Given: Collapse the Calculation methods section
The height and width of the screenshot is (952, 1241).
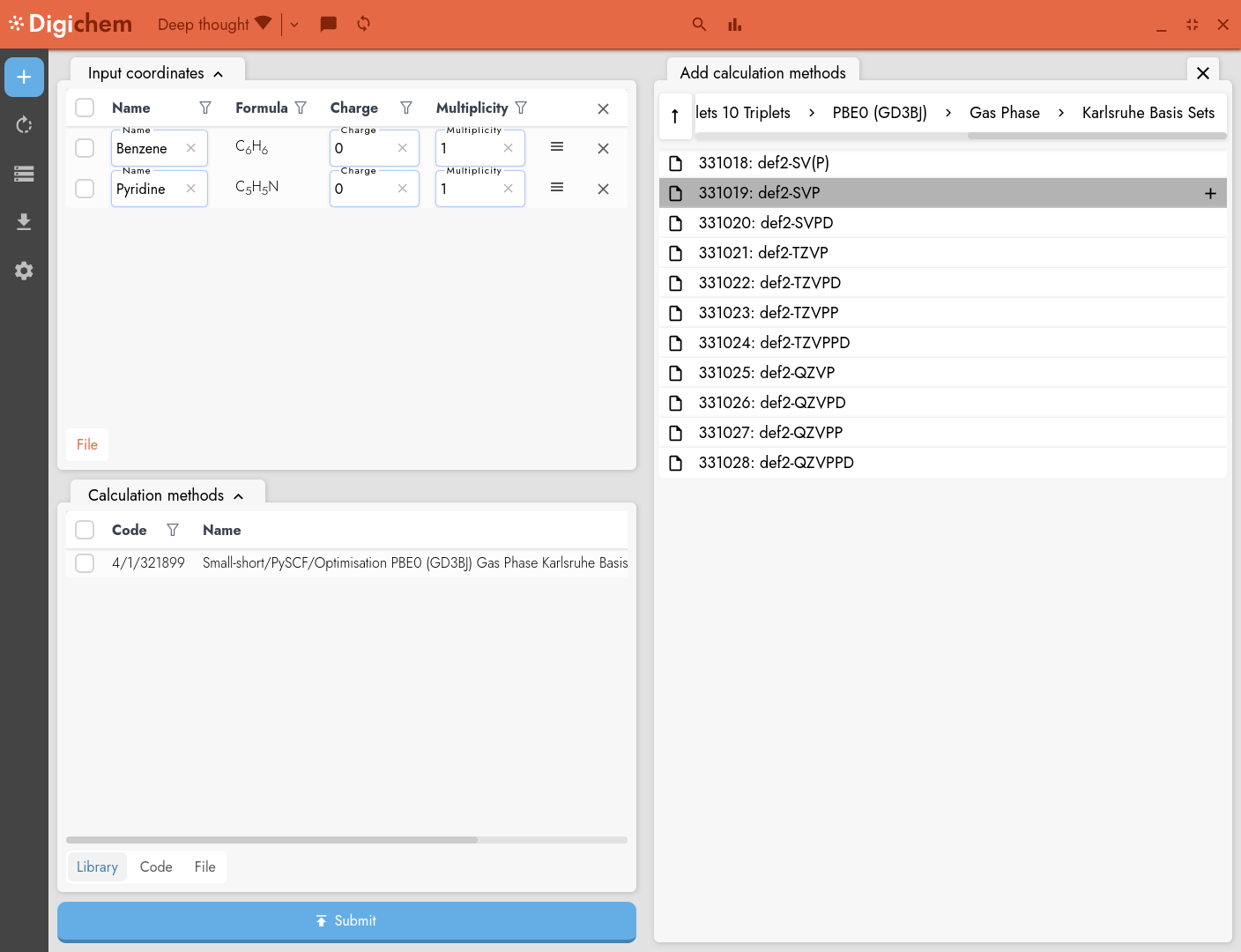Looking at the screenshot, I should point(238,495).
